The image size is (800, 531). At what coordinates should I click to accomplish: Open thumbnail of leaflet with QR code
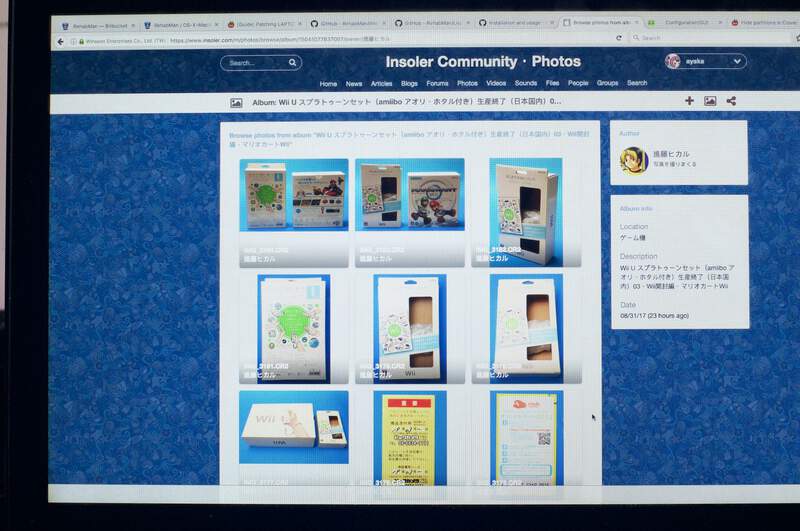pyautogui.click(x=527, y=438)
